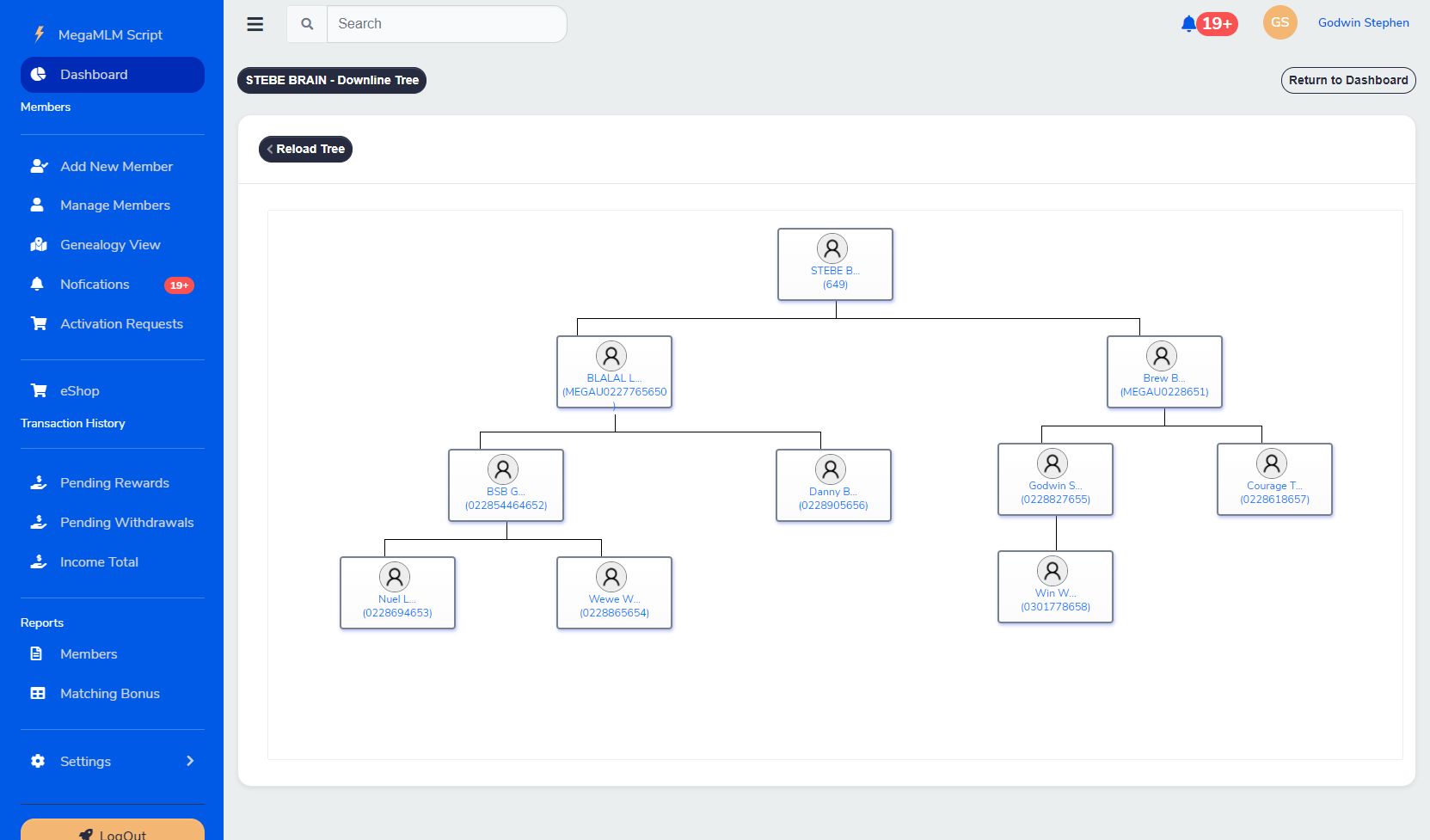Click the Add New Member icon
1430x840 pixels.
[x=39, y=166]
